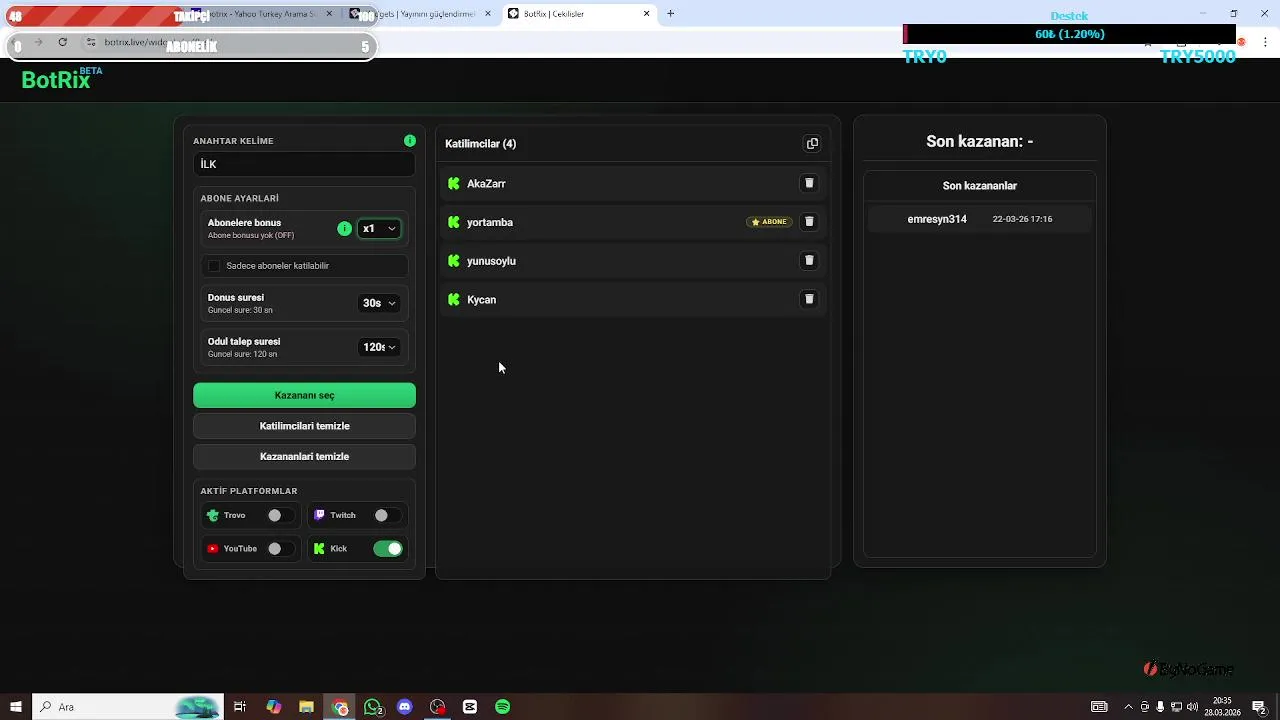The image size is (1280, 720).
Task: Click the Abone Ayarlari section label
Action: (x=239, y=199)
